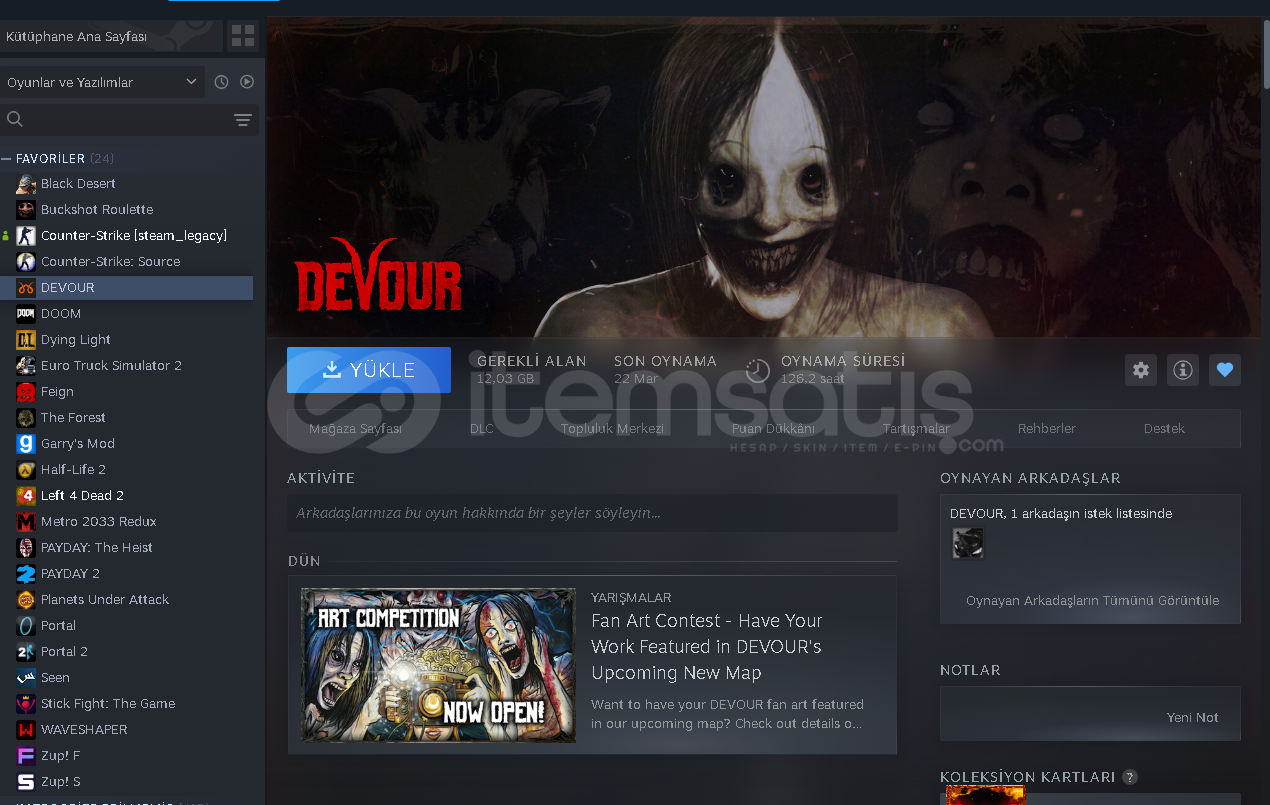Image resolution: width=1270 pixels, height=805 pixels.
Task: Toggle the DEVOUR favorite heart icon
Action: (x=1225, y=370)
